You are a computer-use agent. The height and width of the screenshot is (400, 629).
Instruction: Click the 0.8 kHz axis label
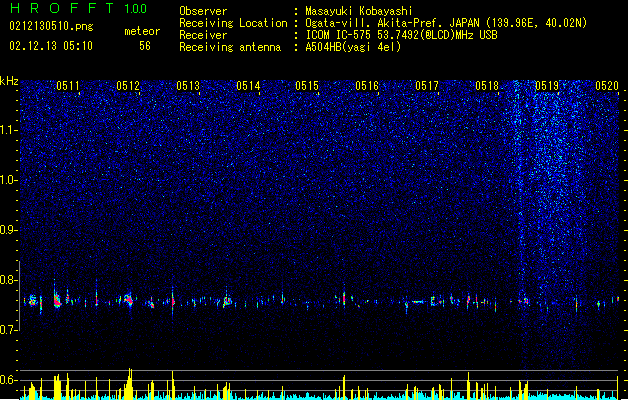(9, 280)
